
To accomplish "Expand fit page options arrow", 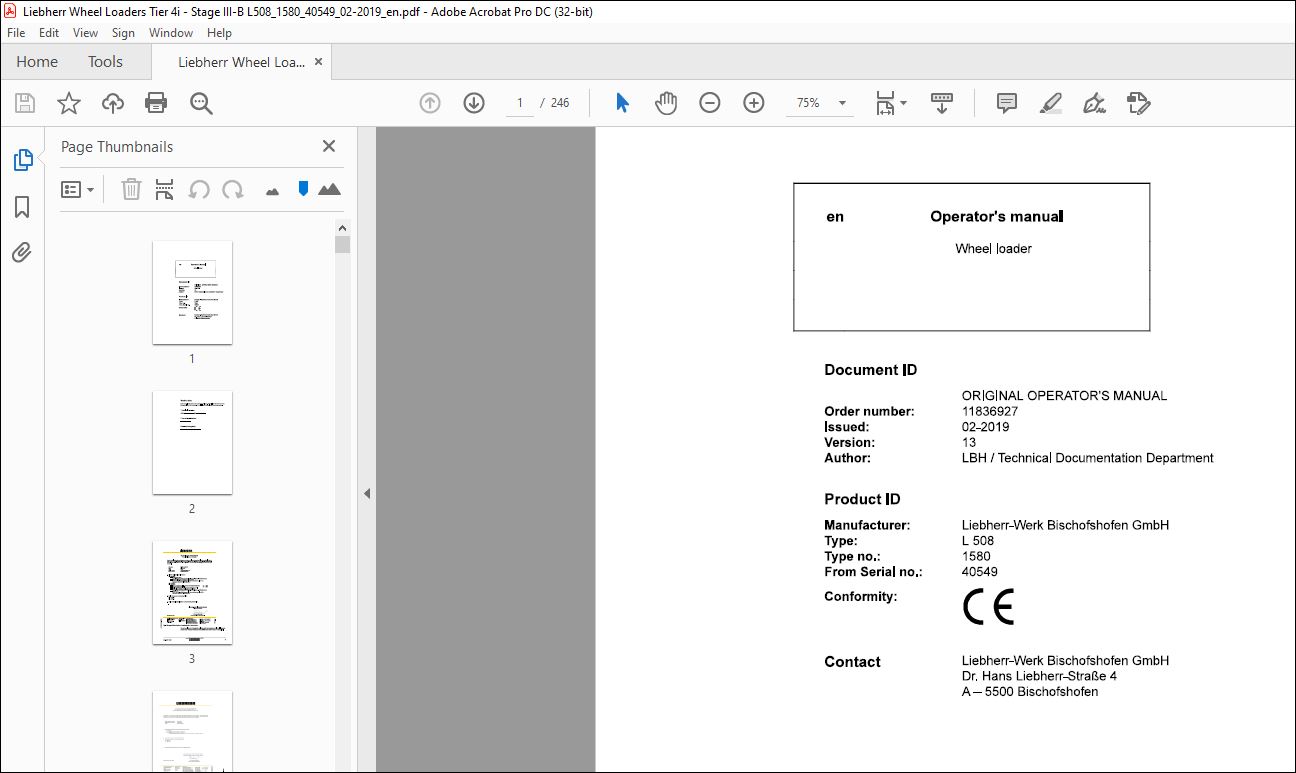I will [904, 103].
